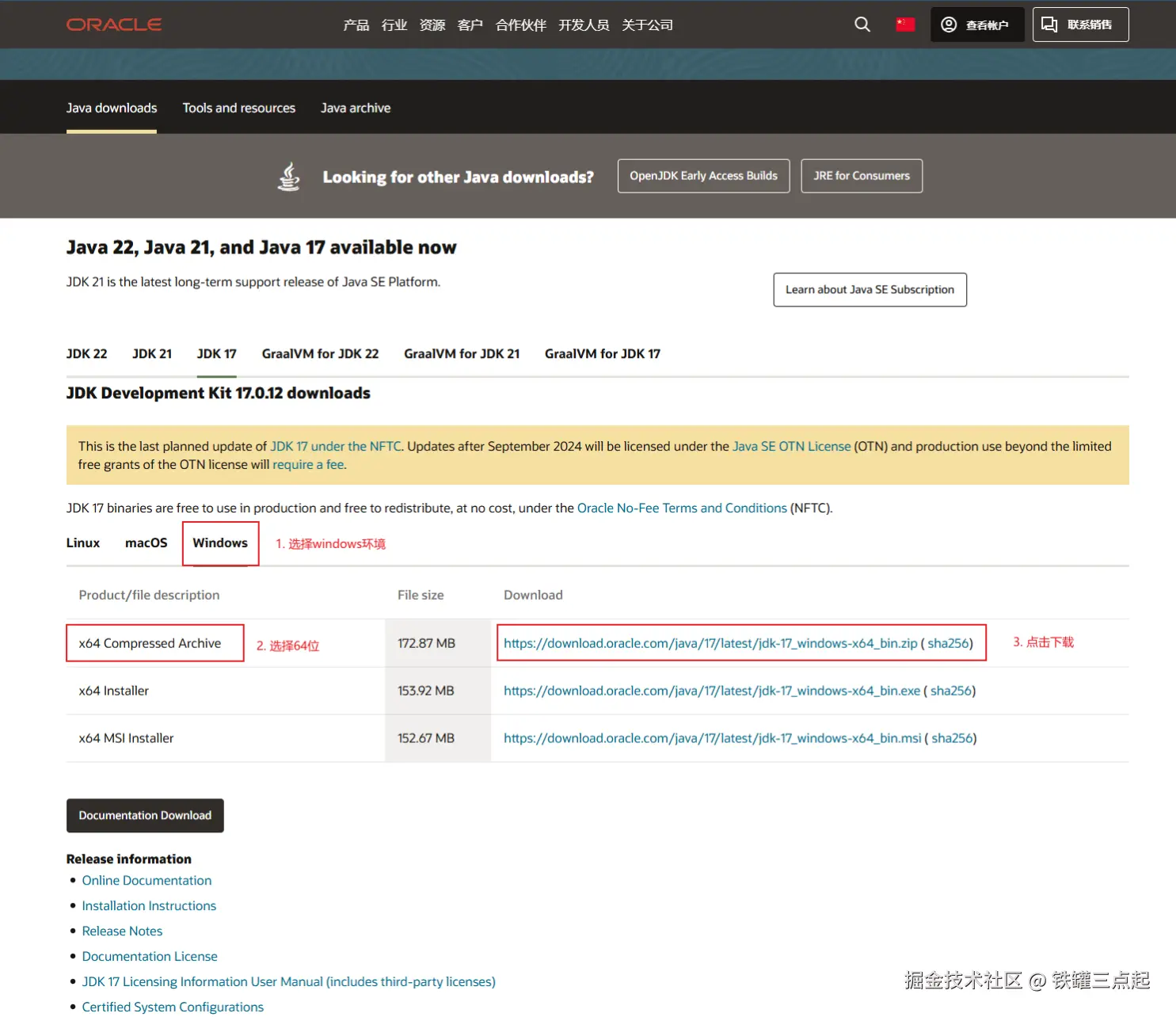Click the China flag region icon
This screenshot has height=1017, width=1176.
[x=905, y=25]
